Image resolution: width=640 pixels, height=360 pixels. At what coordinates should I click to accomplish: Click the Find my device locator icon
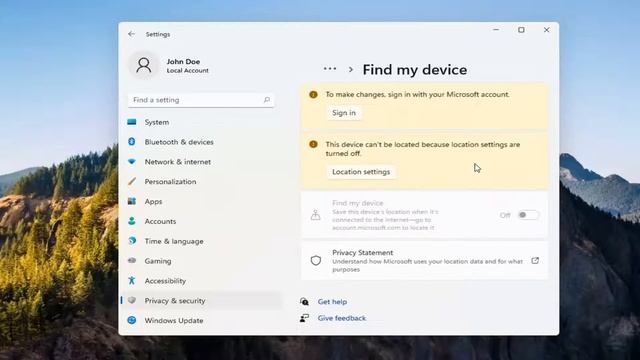coord(316,215)
